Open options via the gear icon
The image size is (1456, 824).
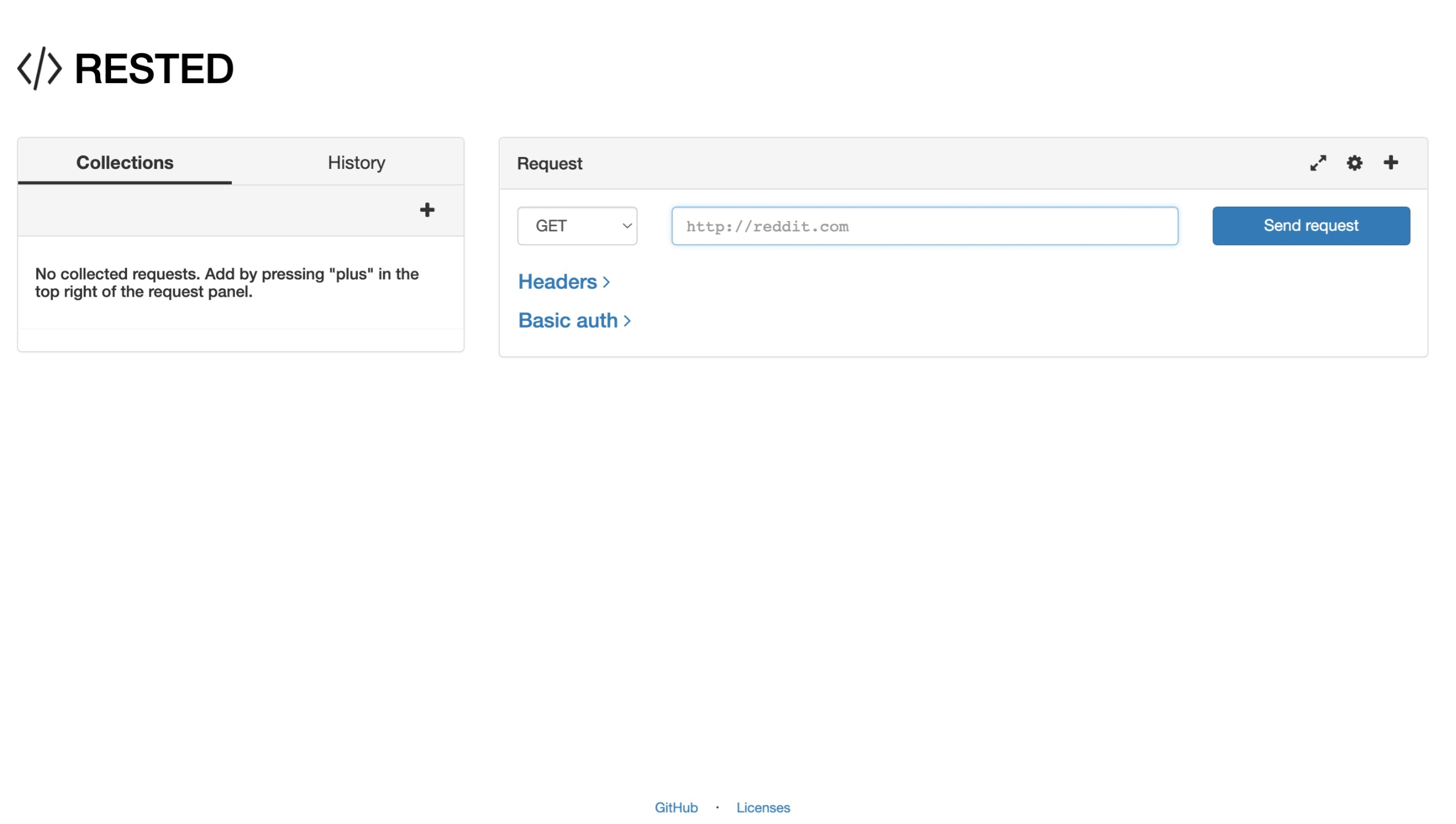point(1354,163)
